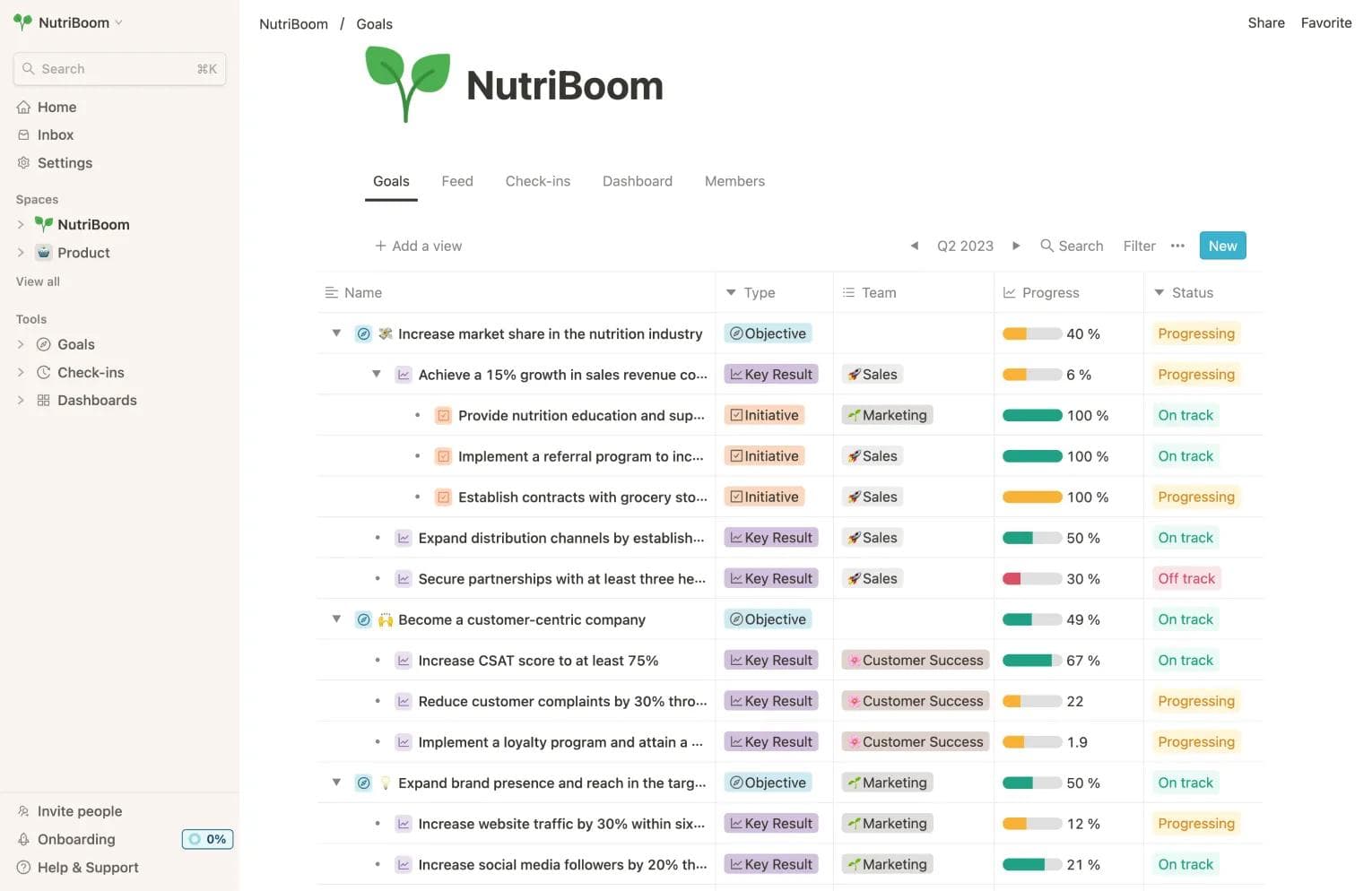The image size is (1372, 891).
Task: Click the Inbox icon in sidebar
Action: [x=23, y=134]
